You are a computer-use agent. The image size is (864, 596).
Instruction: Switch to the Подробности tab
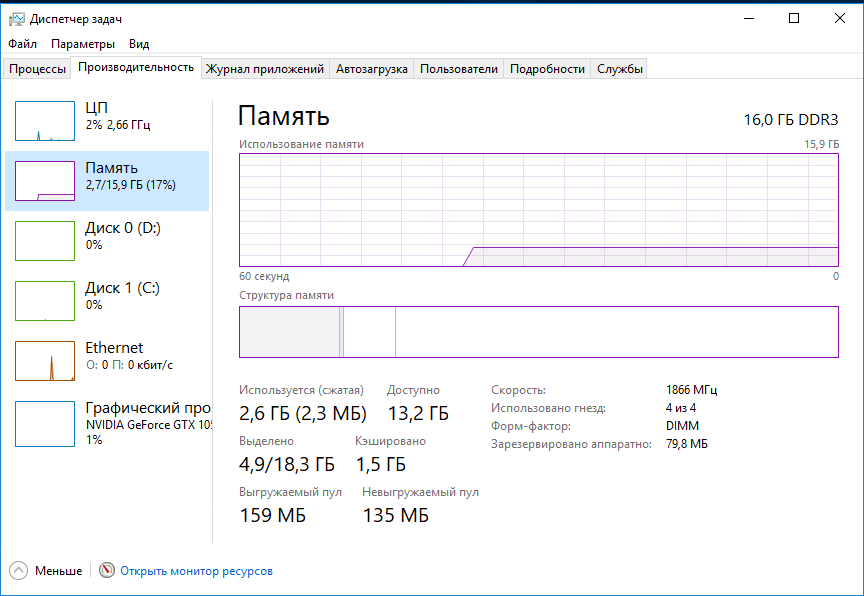(x=547, y=69)
